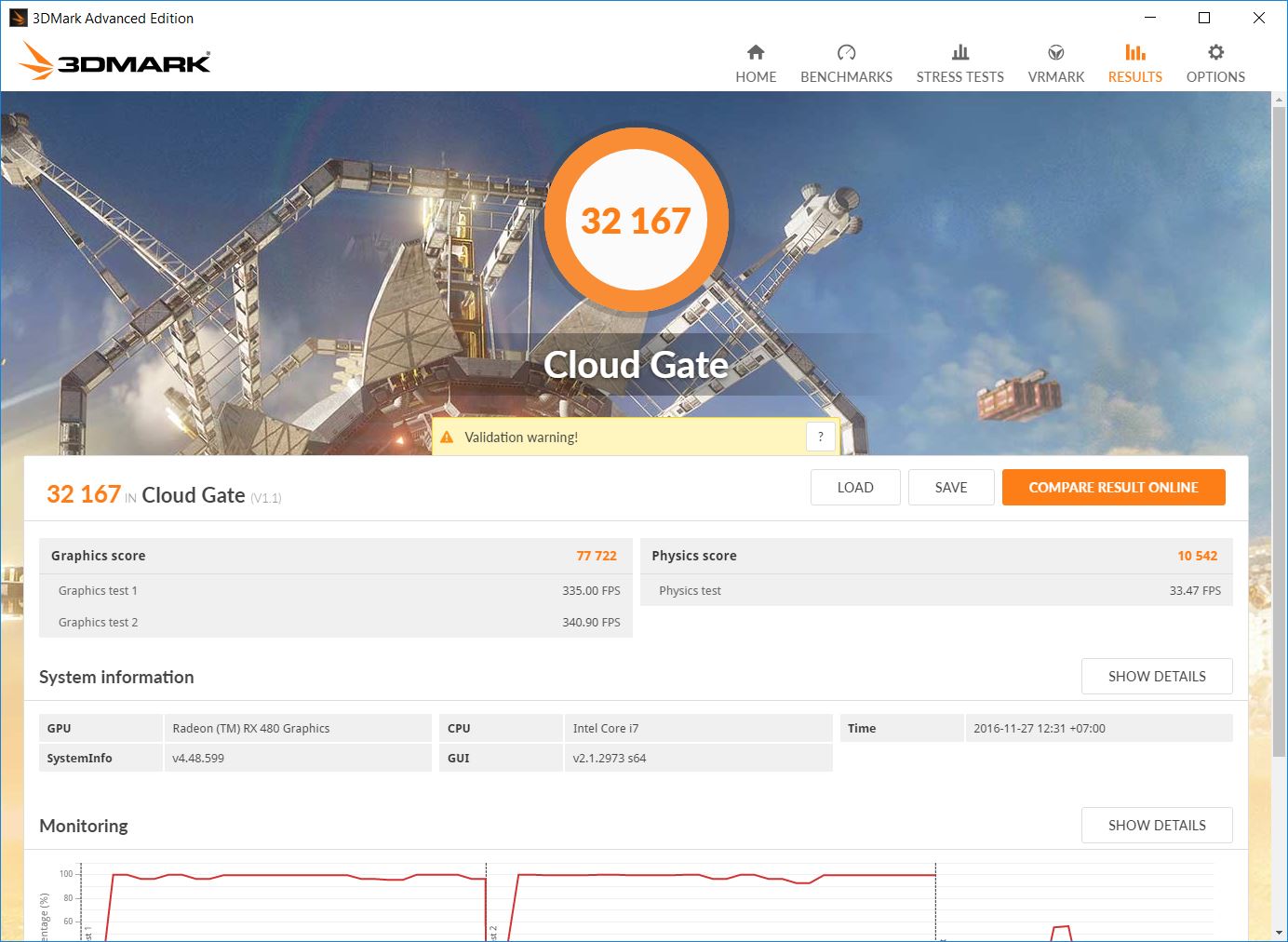The height and width of the screenshot is (942, 1288).
Task: Show details for System information
Action: pyautogui.click(x=1156, y=677)
